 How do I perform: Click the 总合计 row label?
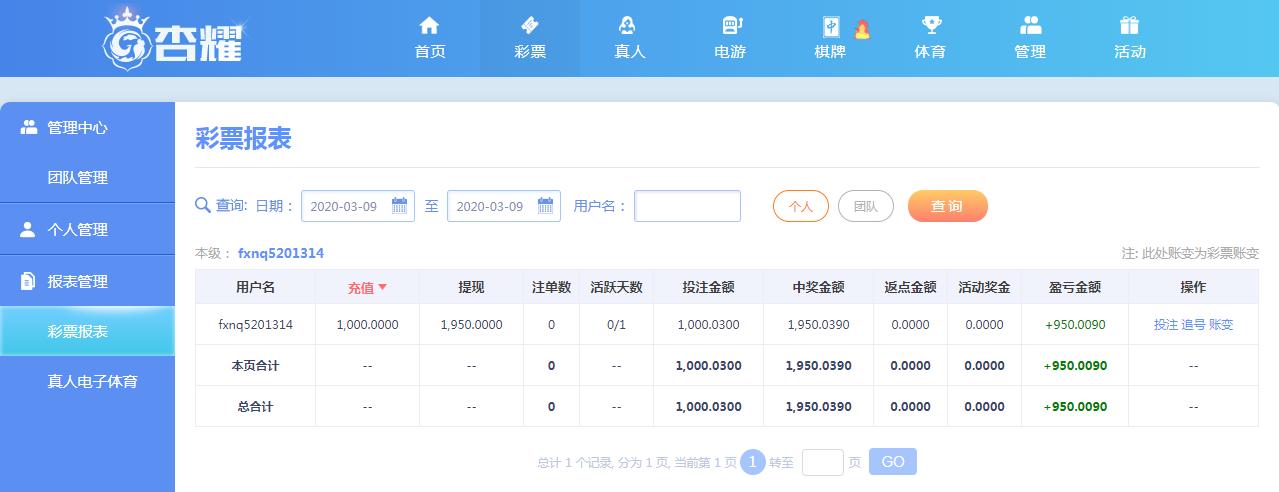pyautogui.click(x=255, y=407)
